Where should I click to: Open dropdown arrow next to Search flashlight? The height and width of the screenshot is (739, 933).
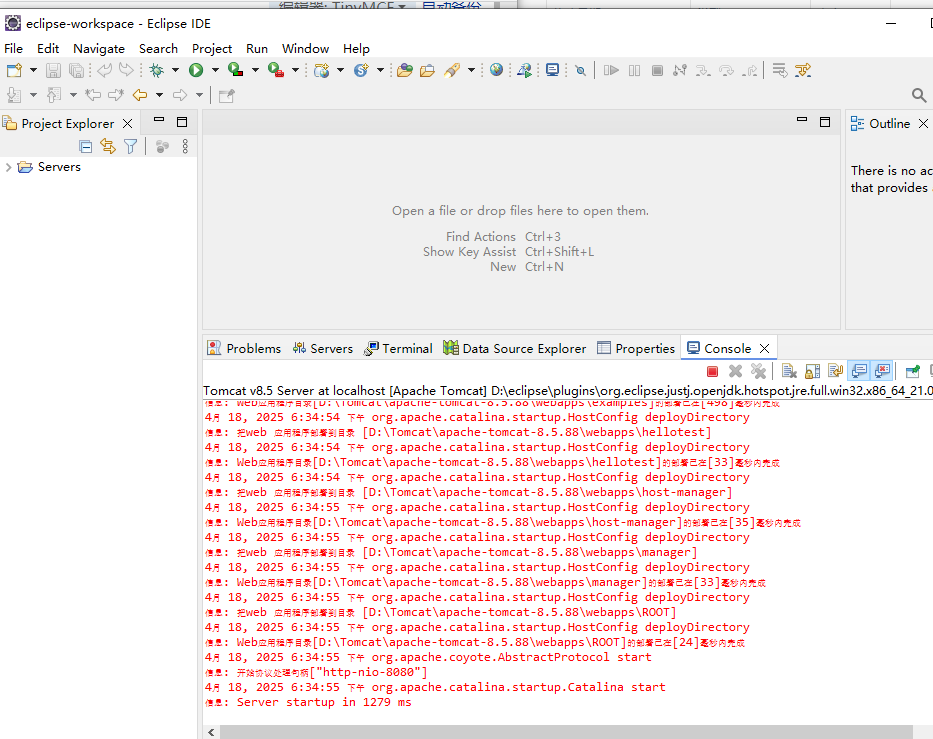click(471, 70)
